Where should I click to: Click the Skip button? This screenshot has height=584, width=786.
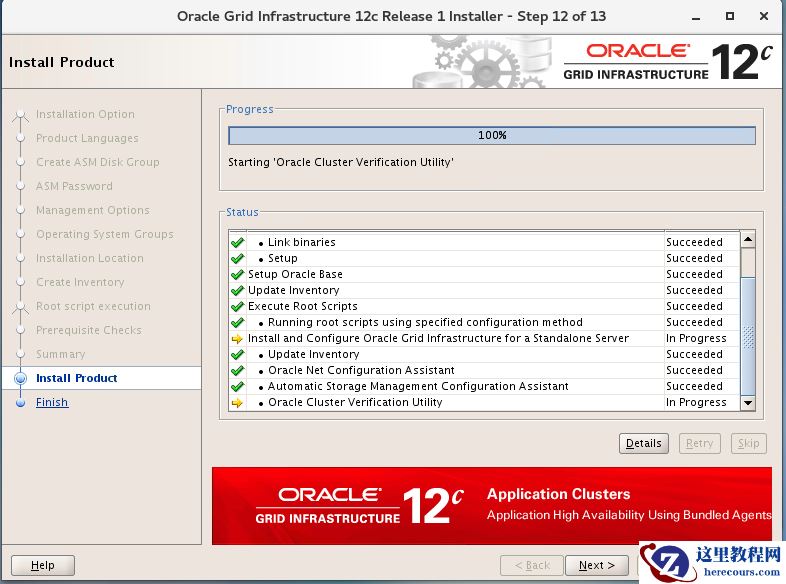coord(748,443)
